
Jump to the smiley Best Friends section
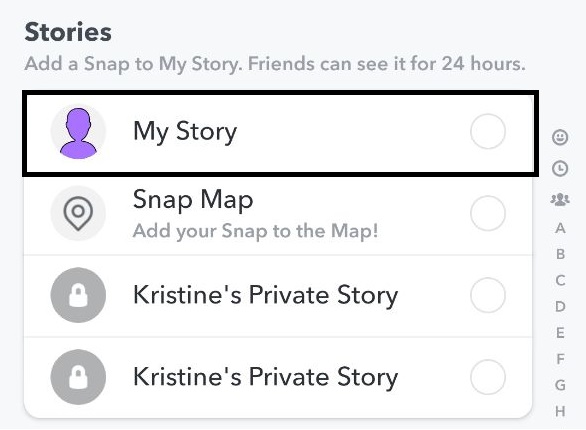point(560,137)
